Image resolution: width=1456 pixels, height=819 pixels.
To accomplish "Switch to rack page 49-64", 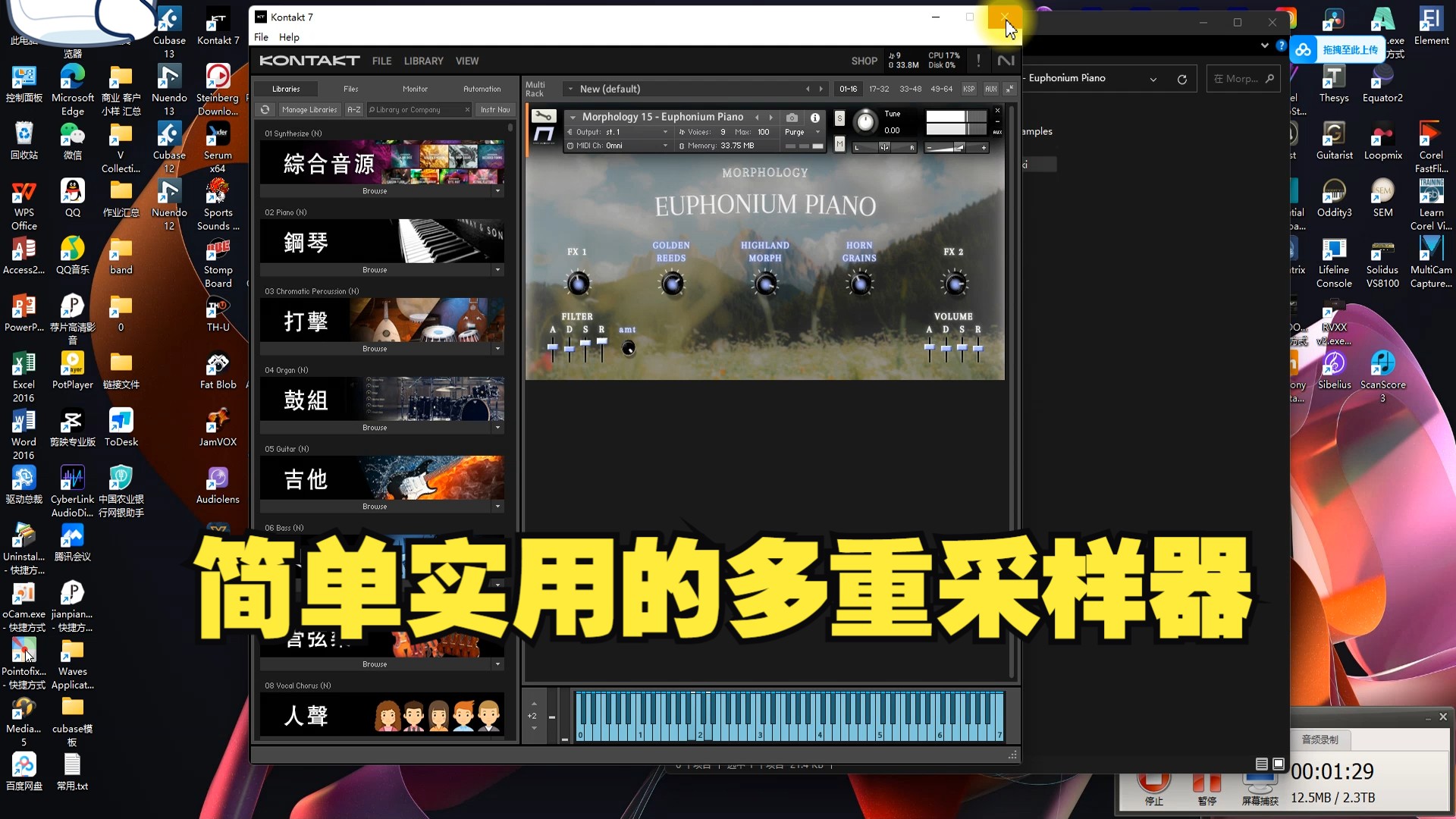I will (941, 89).
